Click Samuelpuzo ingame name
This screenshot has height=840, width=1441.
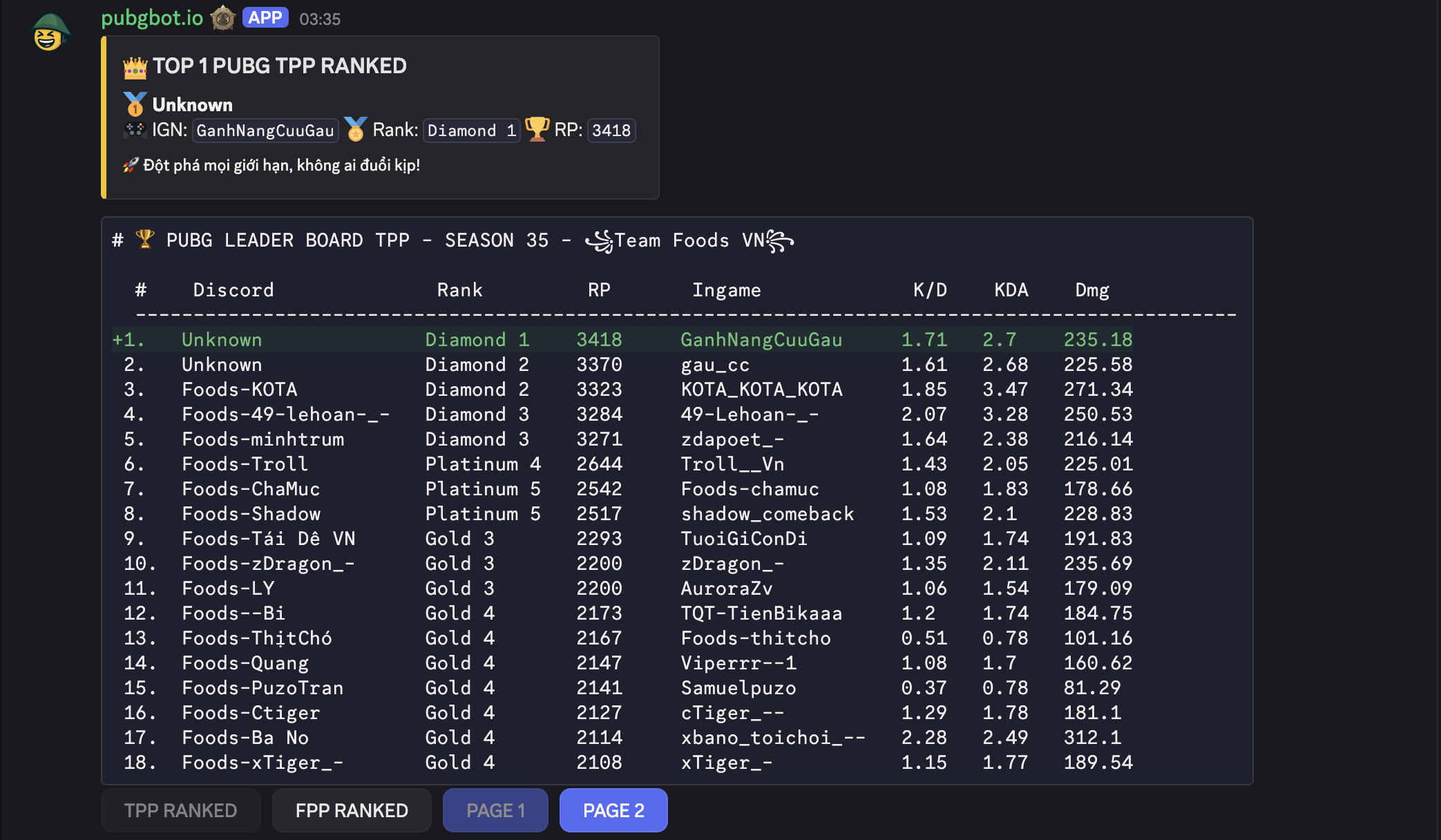coord(738,688)
